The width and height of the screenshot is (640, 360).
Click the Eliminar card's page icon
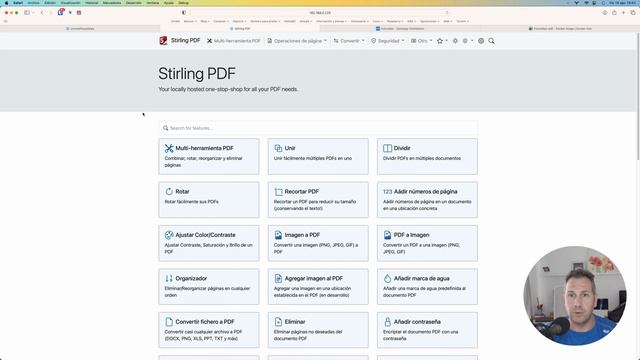(278, 322)
